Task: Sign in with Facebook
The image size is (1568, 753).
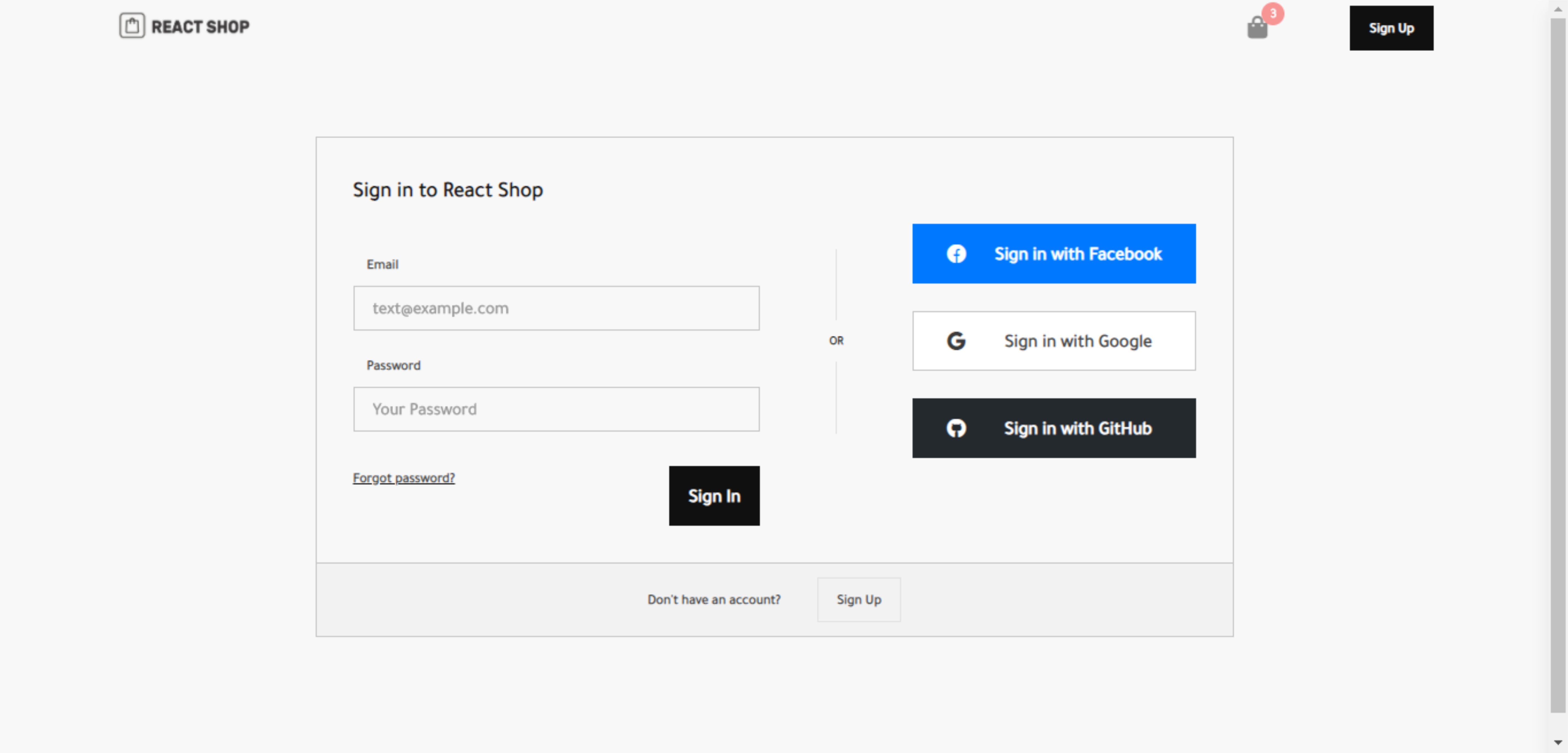Action: 1054,254
